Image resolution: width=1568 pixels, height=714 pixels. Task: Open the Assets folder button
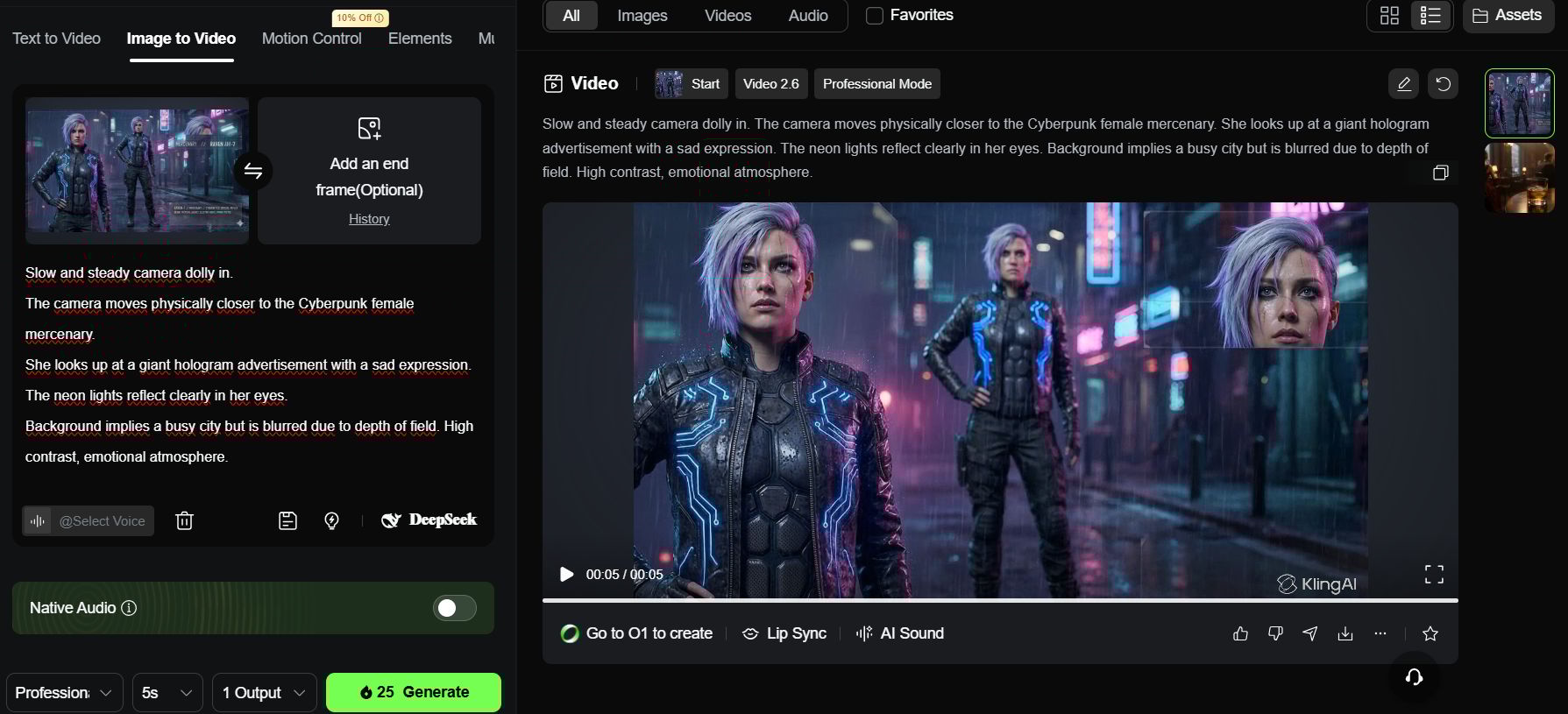(1508, 16)
